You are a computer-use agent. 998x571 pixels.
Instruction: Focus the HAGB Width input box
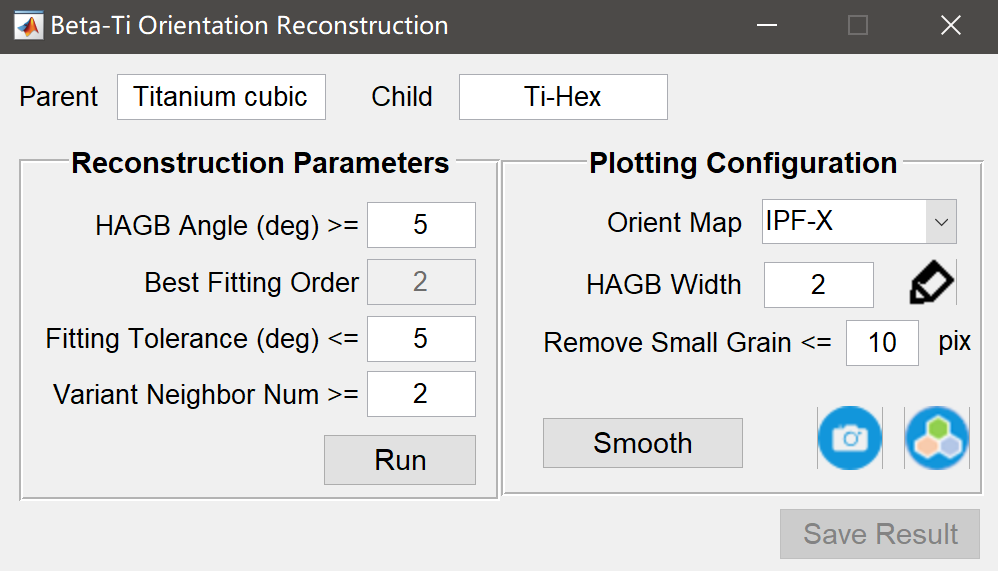click(818, 285)
